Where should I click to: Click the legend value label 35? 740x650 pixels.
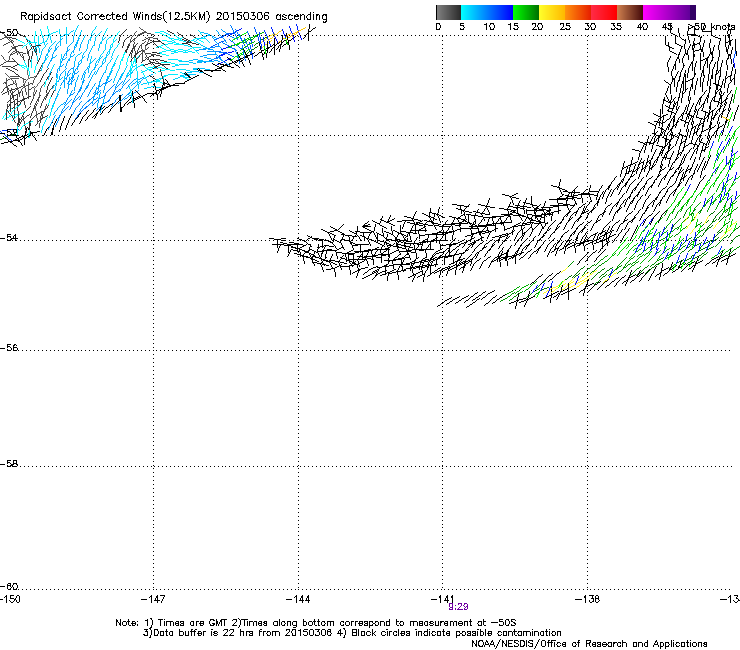616,26
